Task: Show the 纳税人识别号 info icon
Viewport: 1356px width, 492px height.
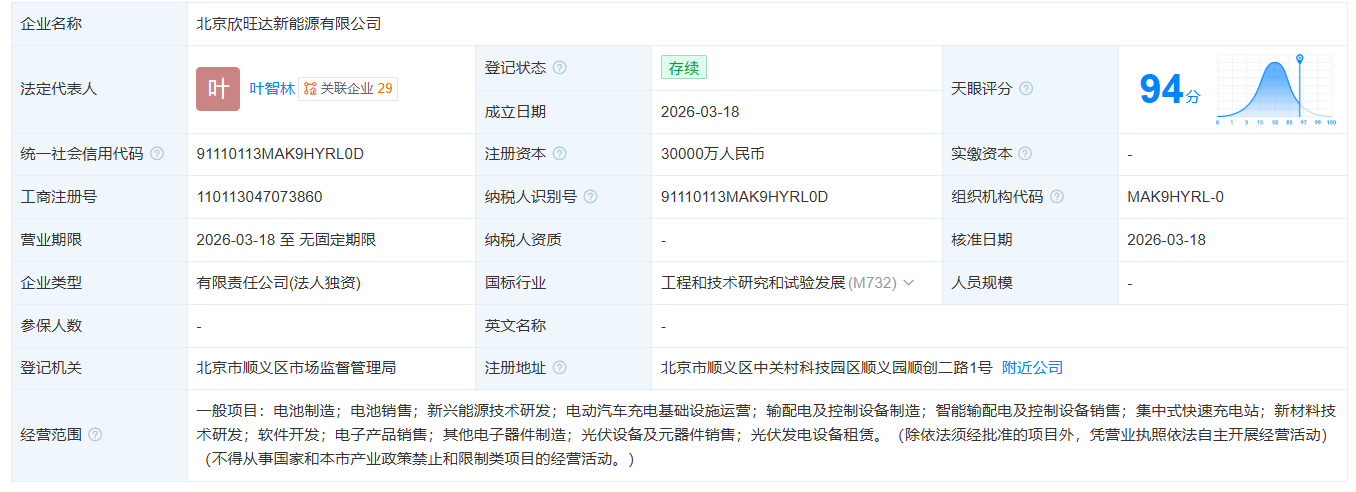Action: tap(590, 197)
